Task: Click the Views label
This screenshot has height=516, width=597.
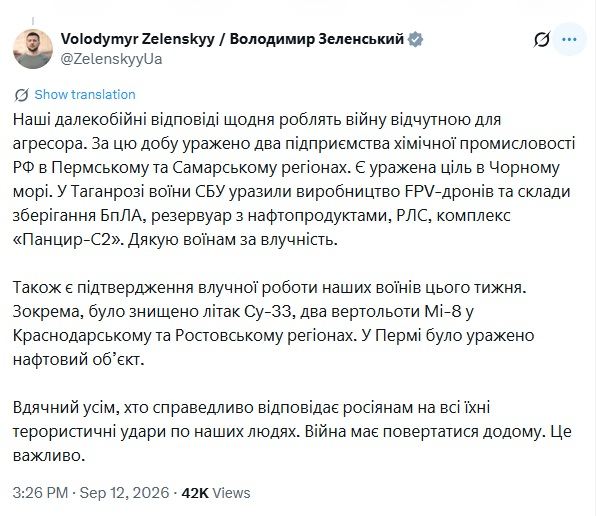Action: (231, 493)
